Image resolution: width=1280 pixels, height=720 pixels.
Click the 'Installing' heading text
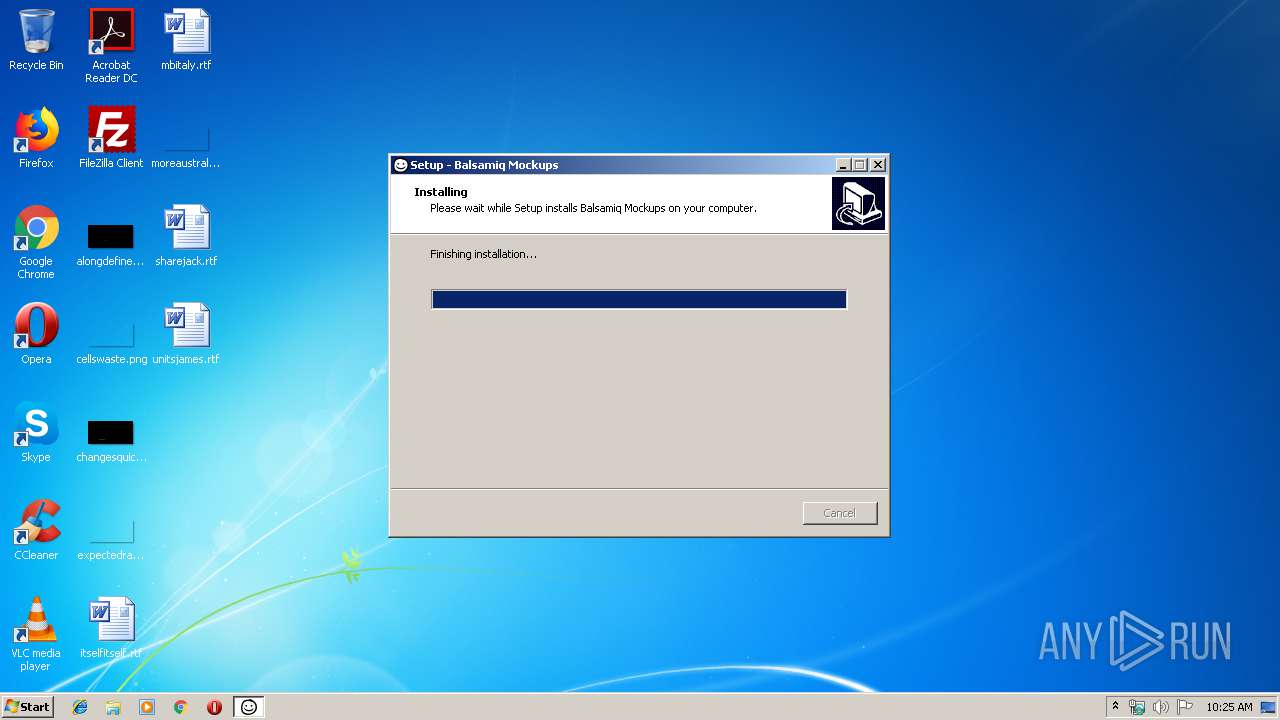[441, 192]
